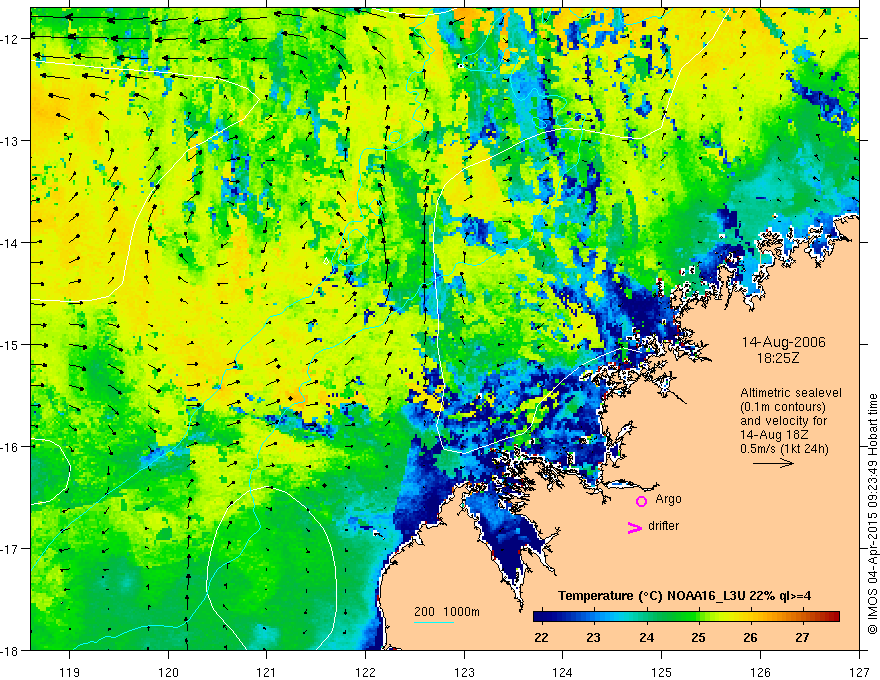Click latitude axis label -12

[11, 39]
